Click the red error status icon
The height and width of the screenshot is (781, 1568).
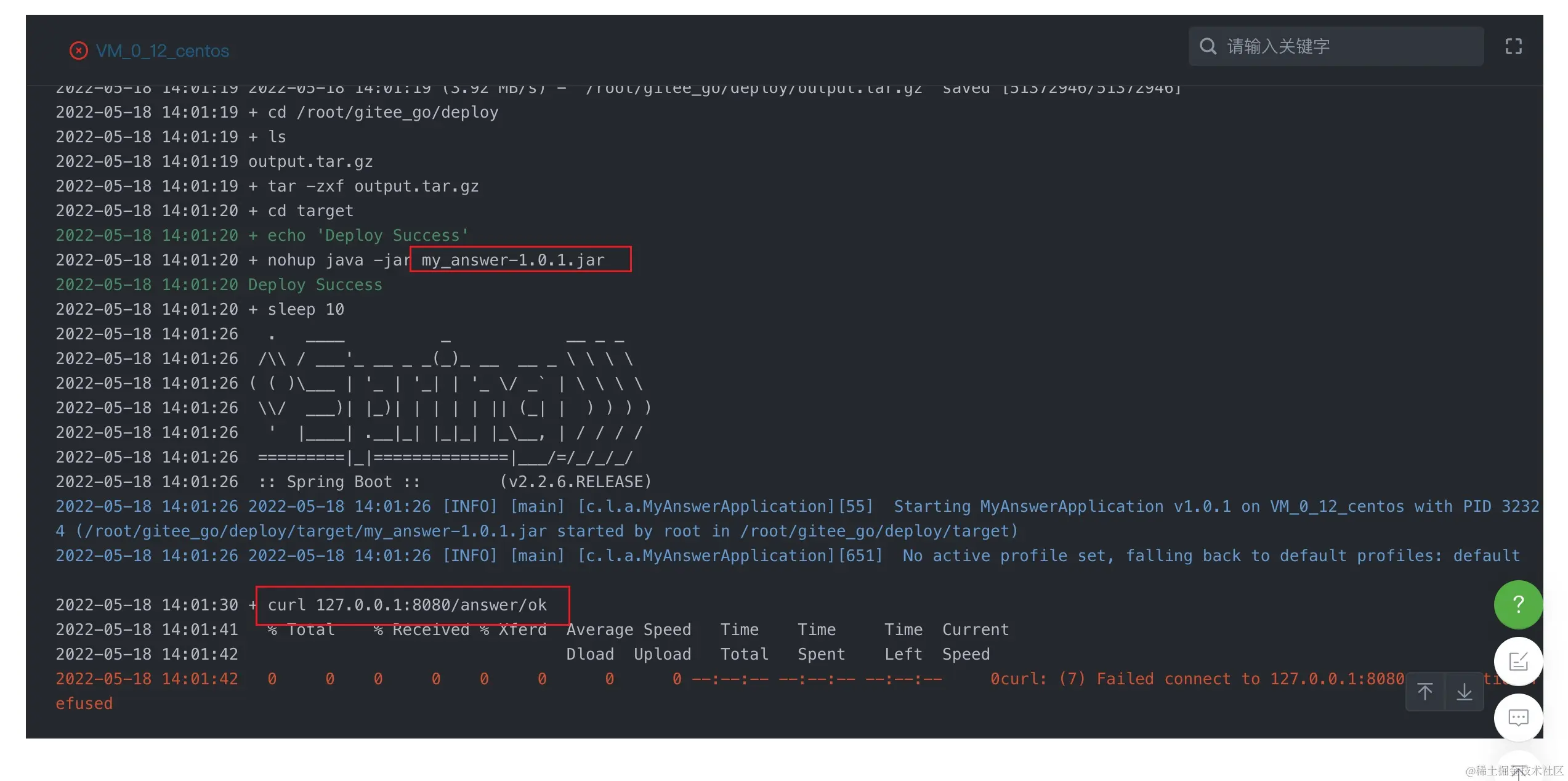pos(78,51)
